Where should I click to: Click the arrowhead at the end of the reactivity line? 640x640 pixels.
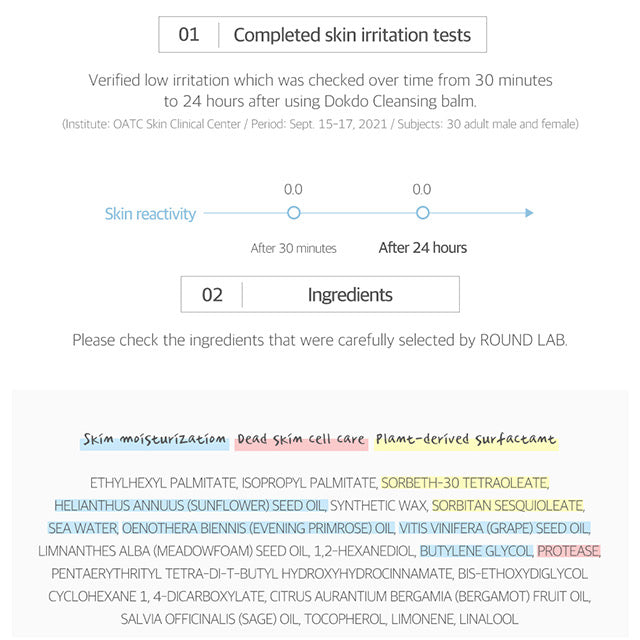point(529,213)
